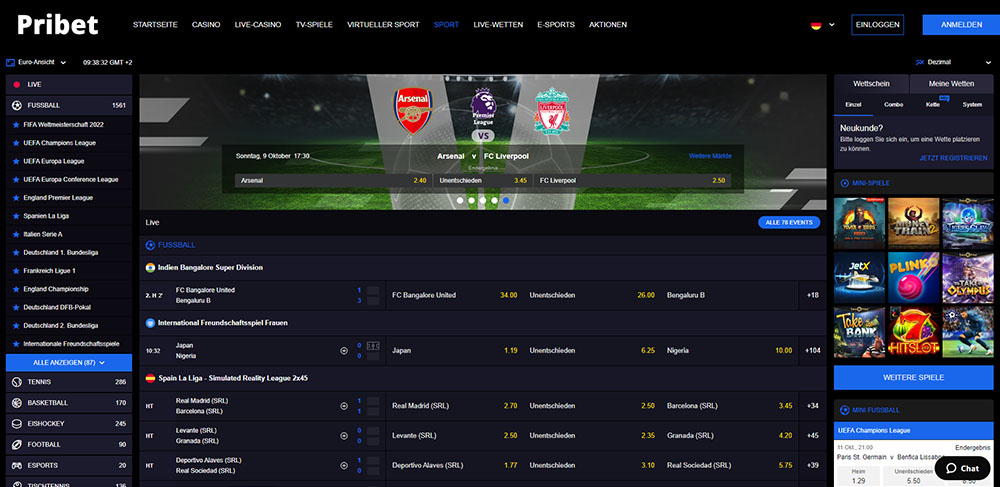Open the Money Train 2 game thumbnail

pos(913,223)
